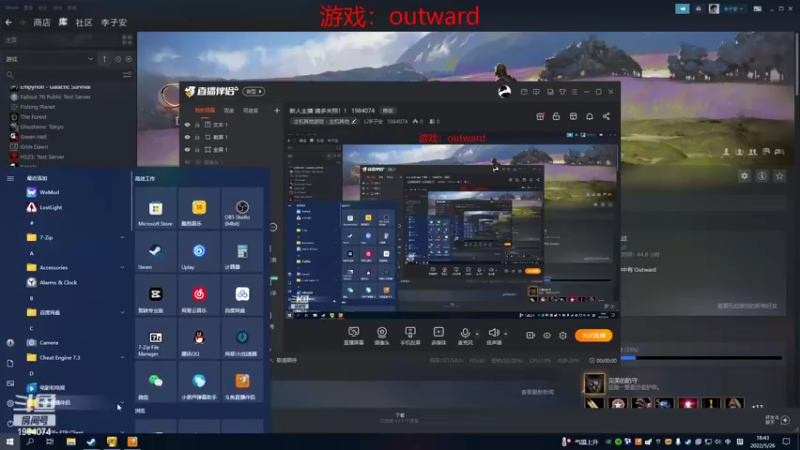Toggle lock for 文本 1 layer
Screen dimensions: 800x450
click(197, 124)
